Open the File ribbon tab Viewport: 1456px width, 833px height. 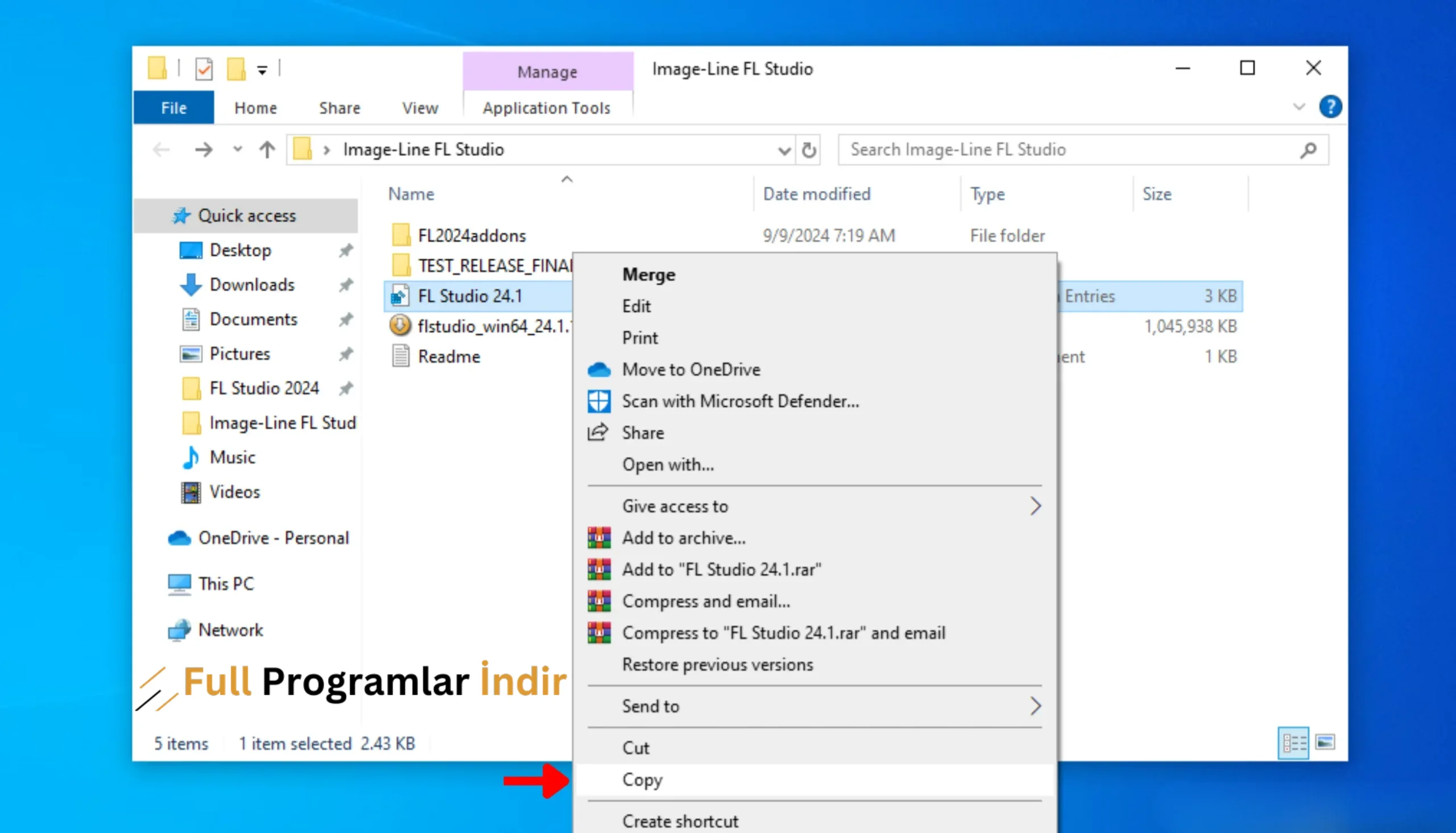[174, 107]
